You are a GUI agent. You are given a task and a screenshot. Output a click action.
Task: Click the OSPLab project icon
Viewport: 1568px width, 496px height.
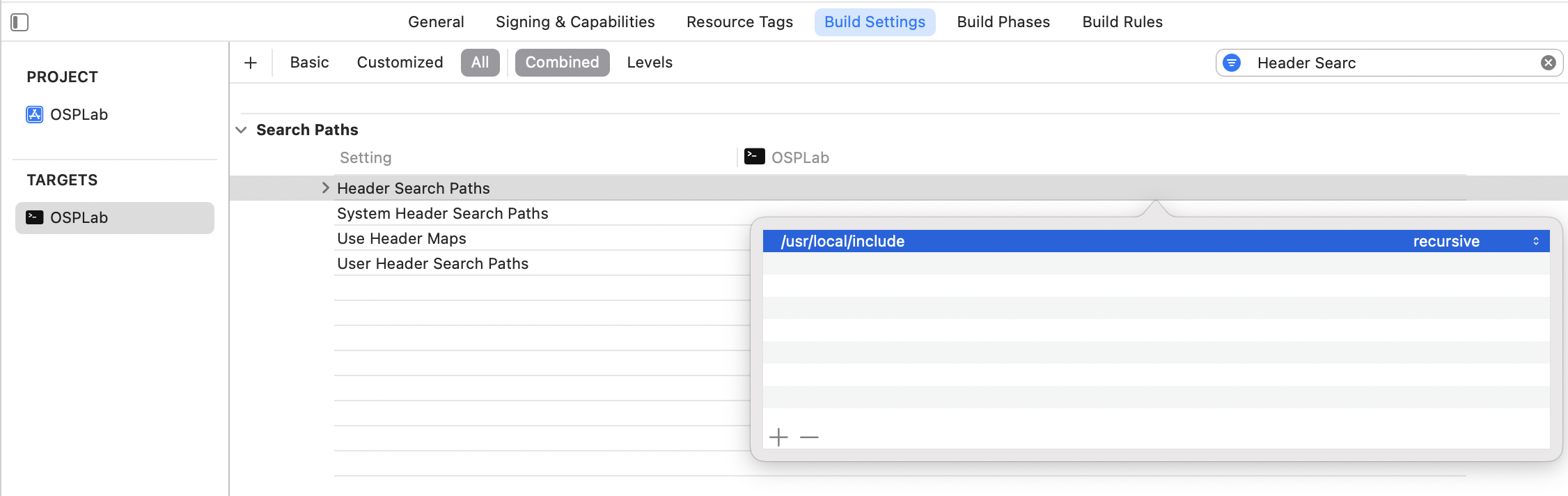click(35, 114)
